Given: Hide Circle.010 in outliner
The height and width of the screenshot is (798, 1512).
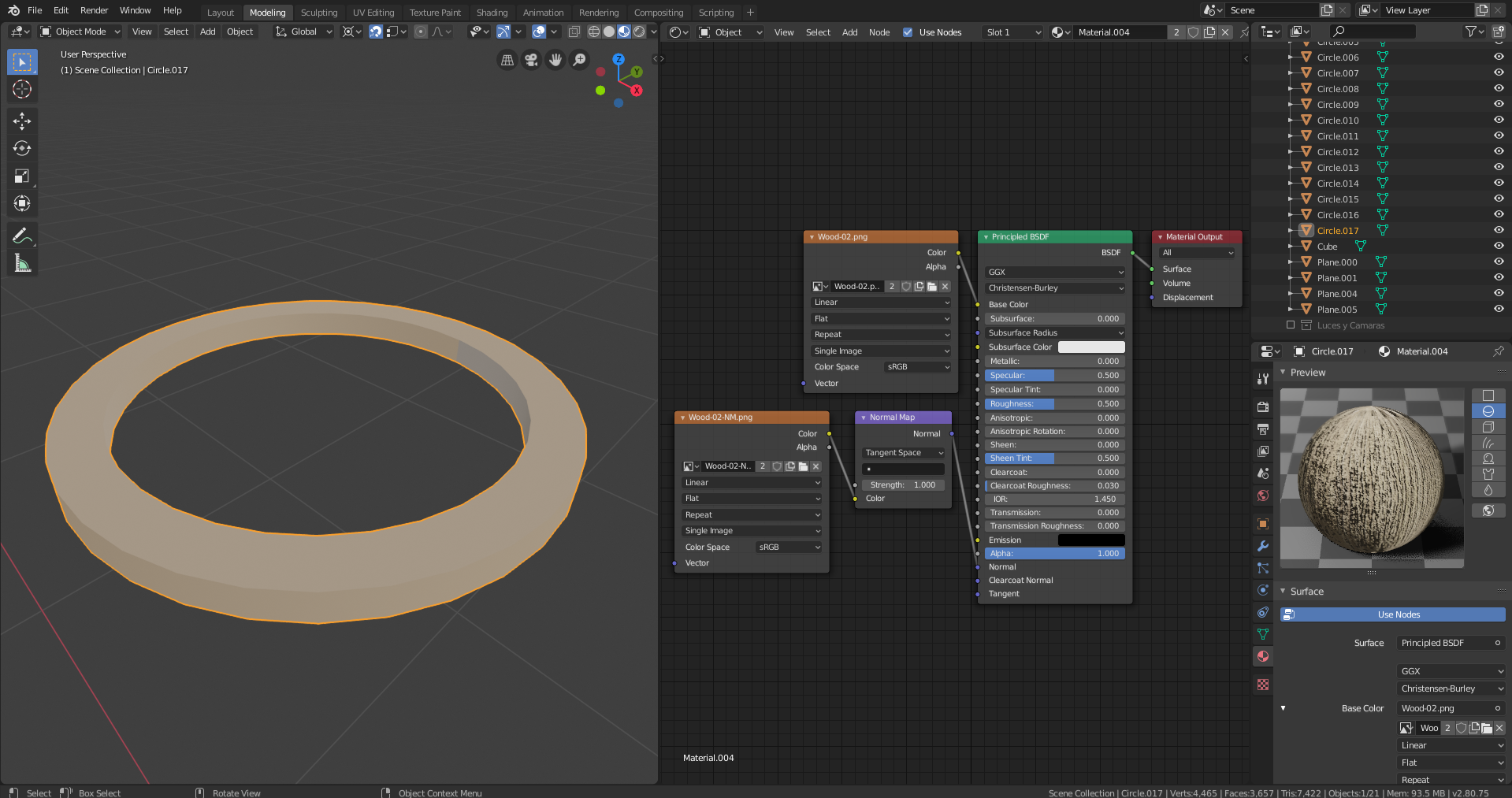Looking at the screenshot, I should pyautogui.click(x=1499, y=120).
